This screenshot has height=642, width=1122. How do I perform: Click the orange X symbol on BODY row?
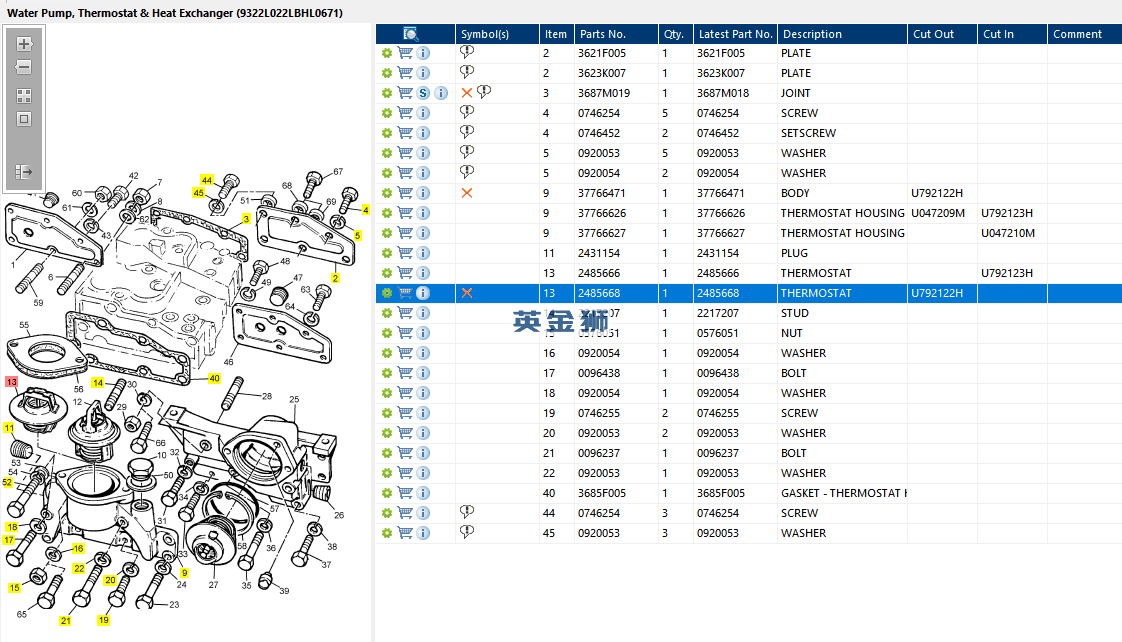coord(467,193)
